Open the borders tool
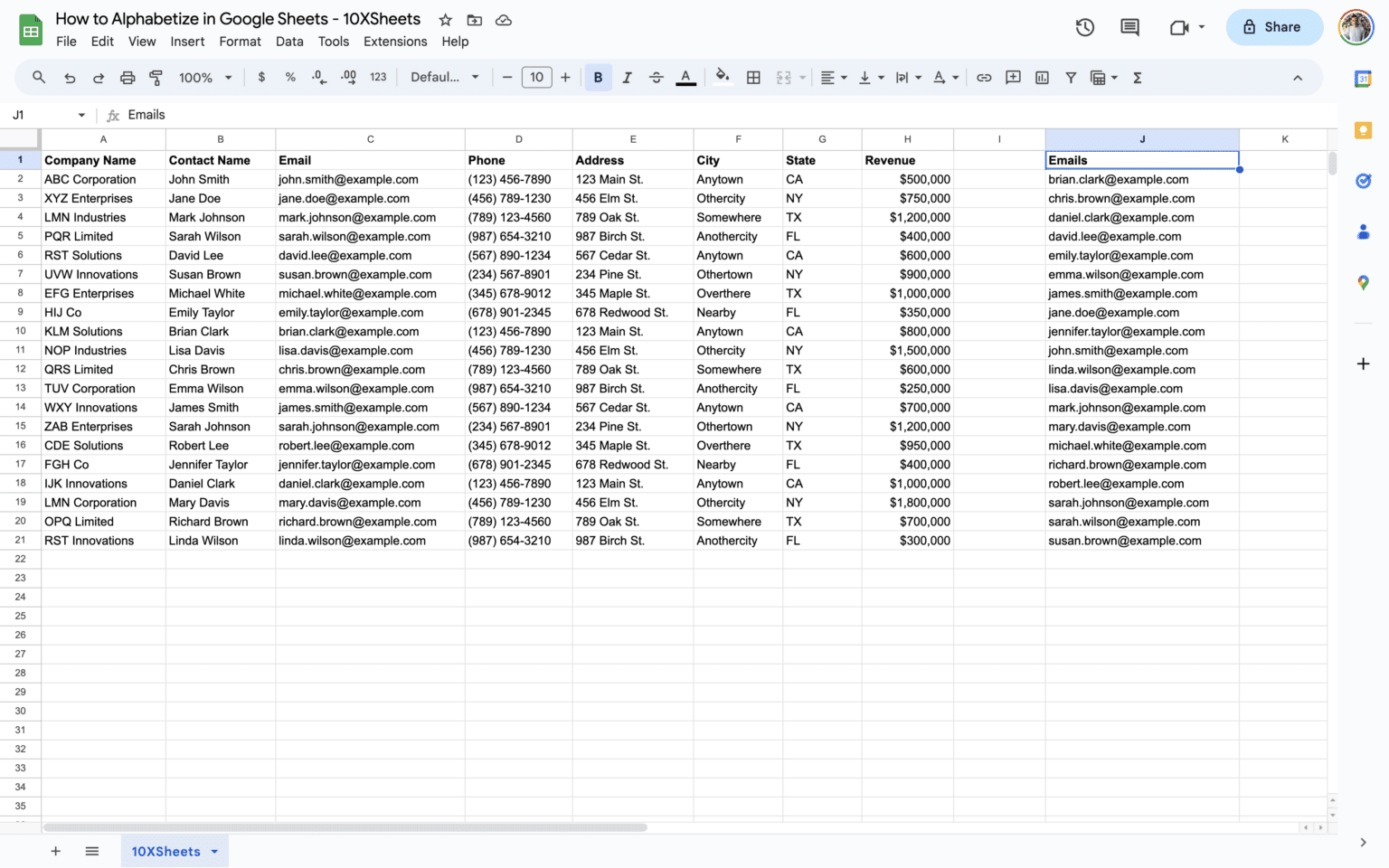This screenshot has height=868, width=1389. (x=753, y=78)
